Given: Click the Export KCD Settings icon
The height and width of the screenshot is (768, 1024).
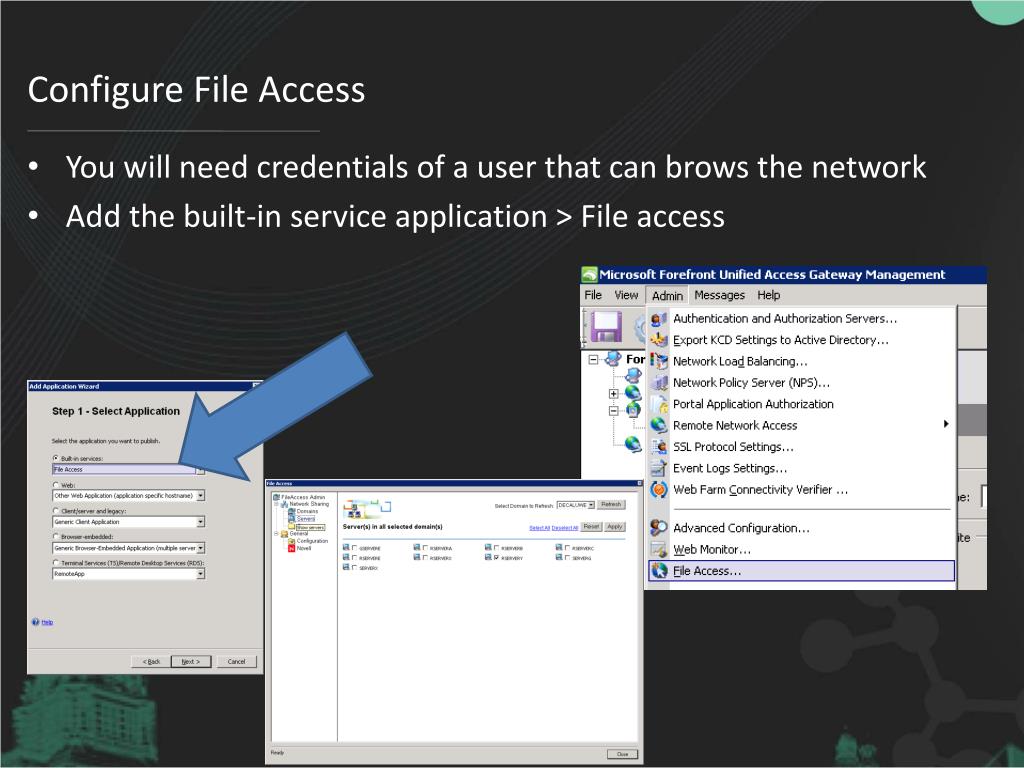Looking at the screenshot, I should (658, 340).
